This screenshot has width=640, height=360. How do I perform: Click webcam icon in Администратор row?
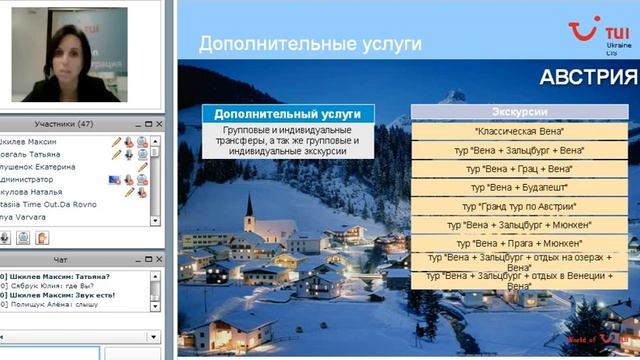142,180
